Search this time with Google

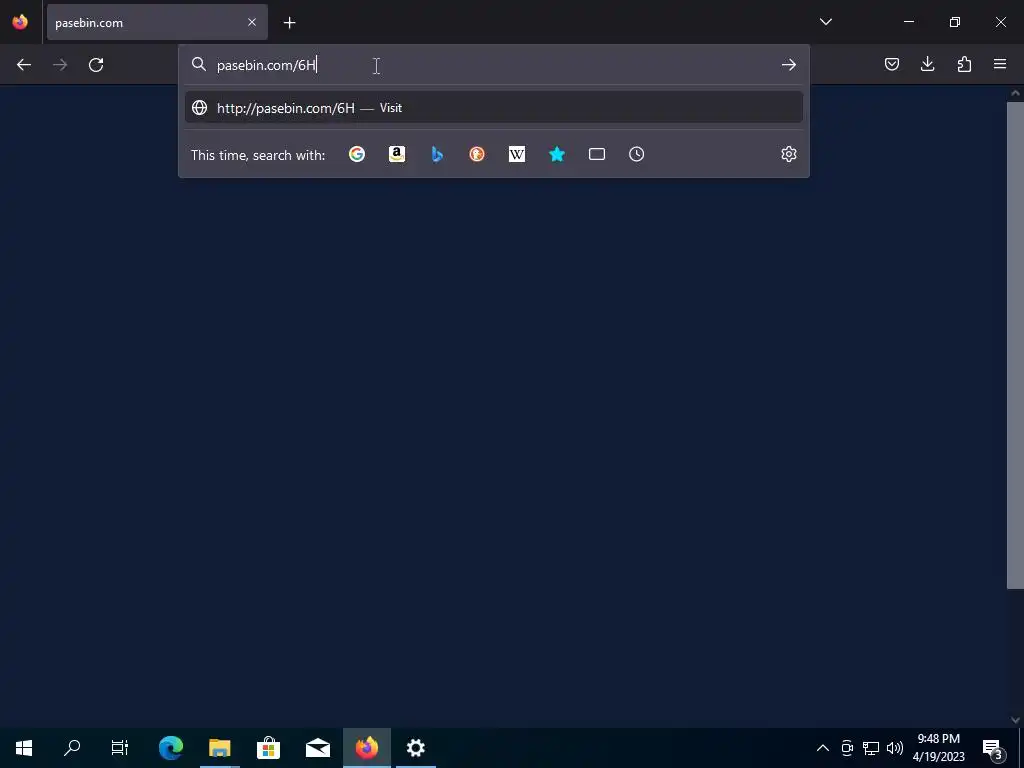(357, 154)
